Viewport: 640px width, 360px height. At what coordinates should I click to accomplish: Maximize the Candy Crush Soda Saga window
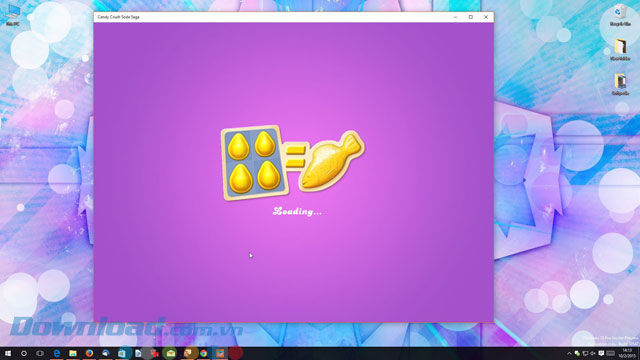tap(471, 17)
